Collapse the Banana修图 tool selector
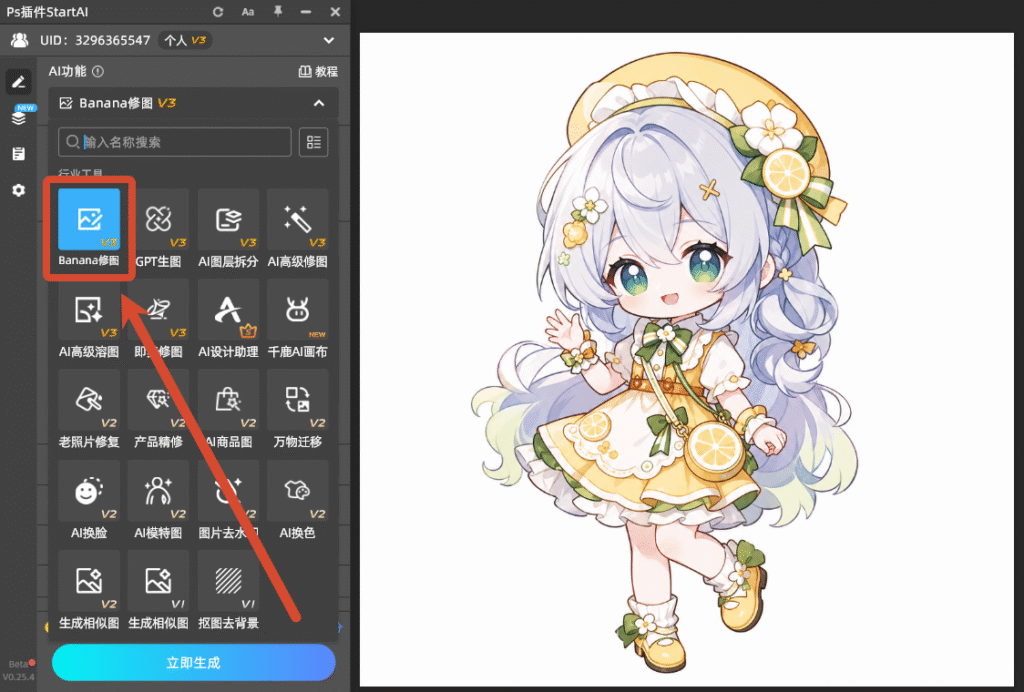 (x=319, y=103)
